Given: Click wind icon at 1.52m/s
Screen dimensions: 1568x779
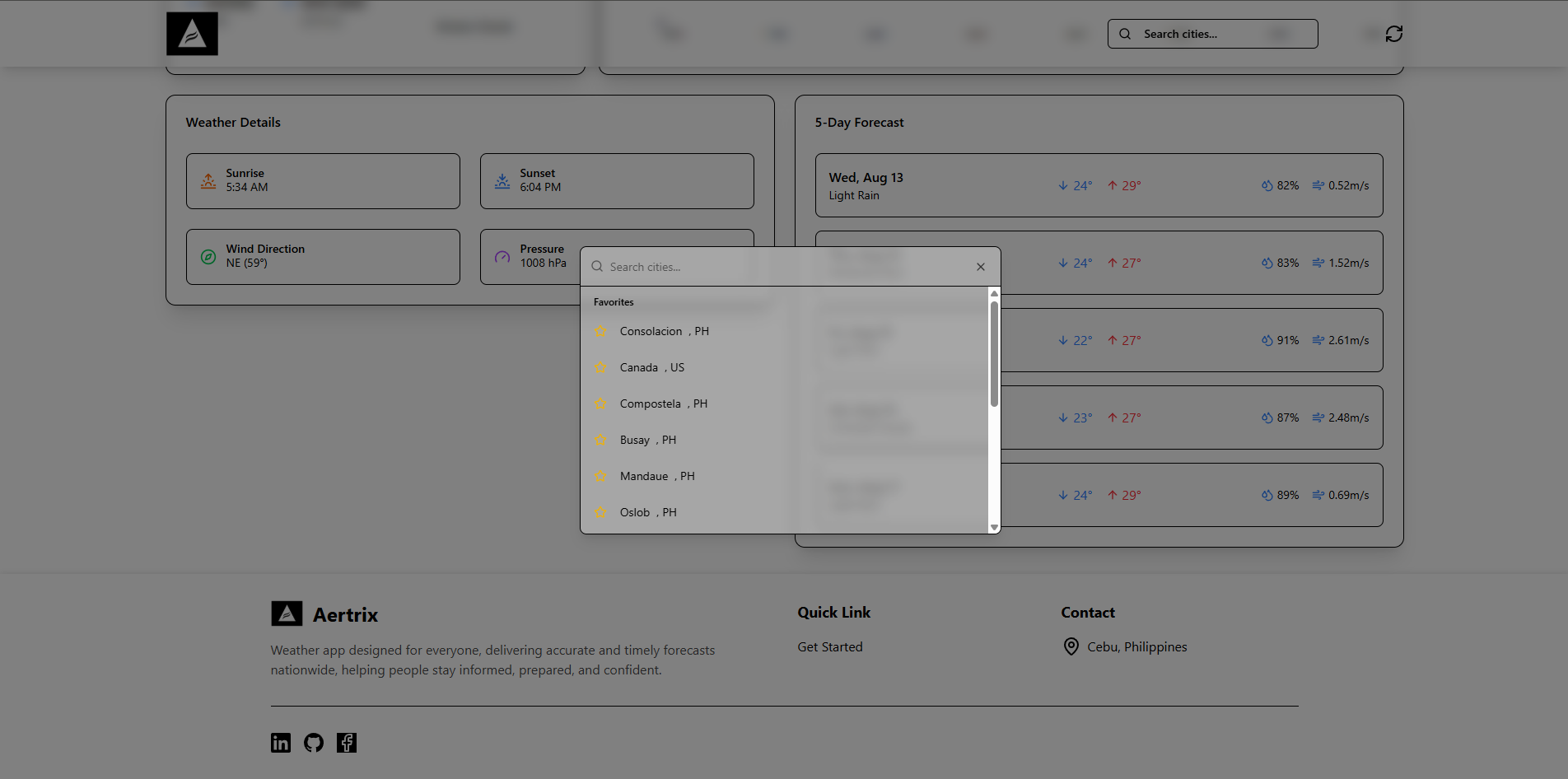Looking at the screenshot, I should coord(1318,263).
